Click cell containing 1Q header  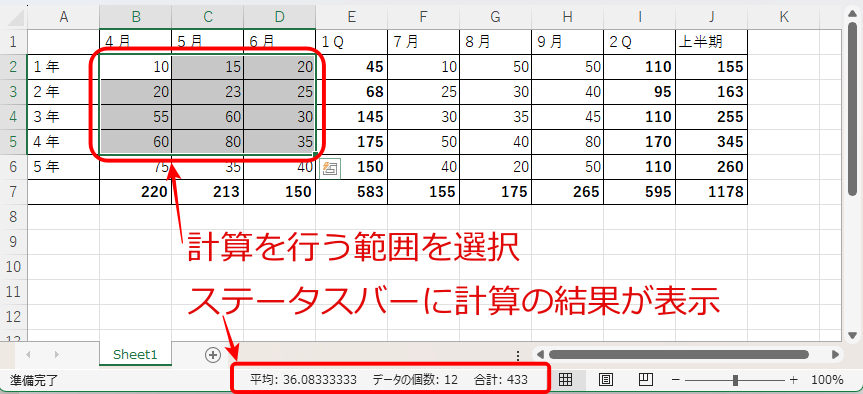point(352,42)
